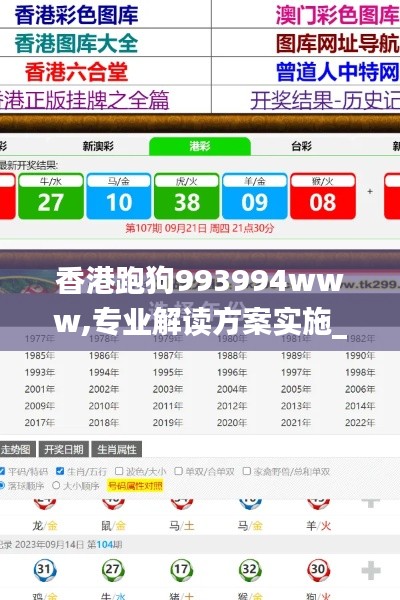Enable the 家禽野兽/总和单双 checkbox
This screenshot has width=400, height=600.
247,471
